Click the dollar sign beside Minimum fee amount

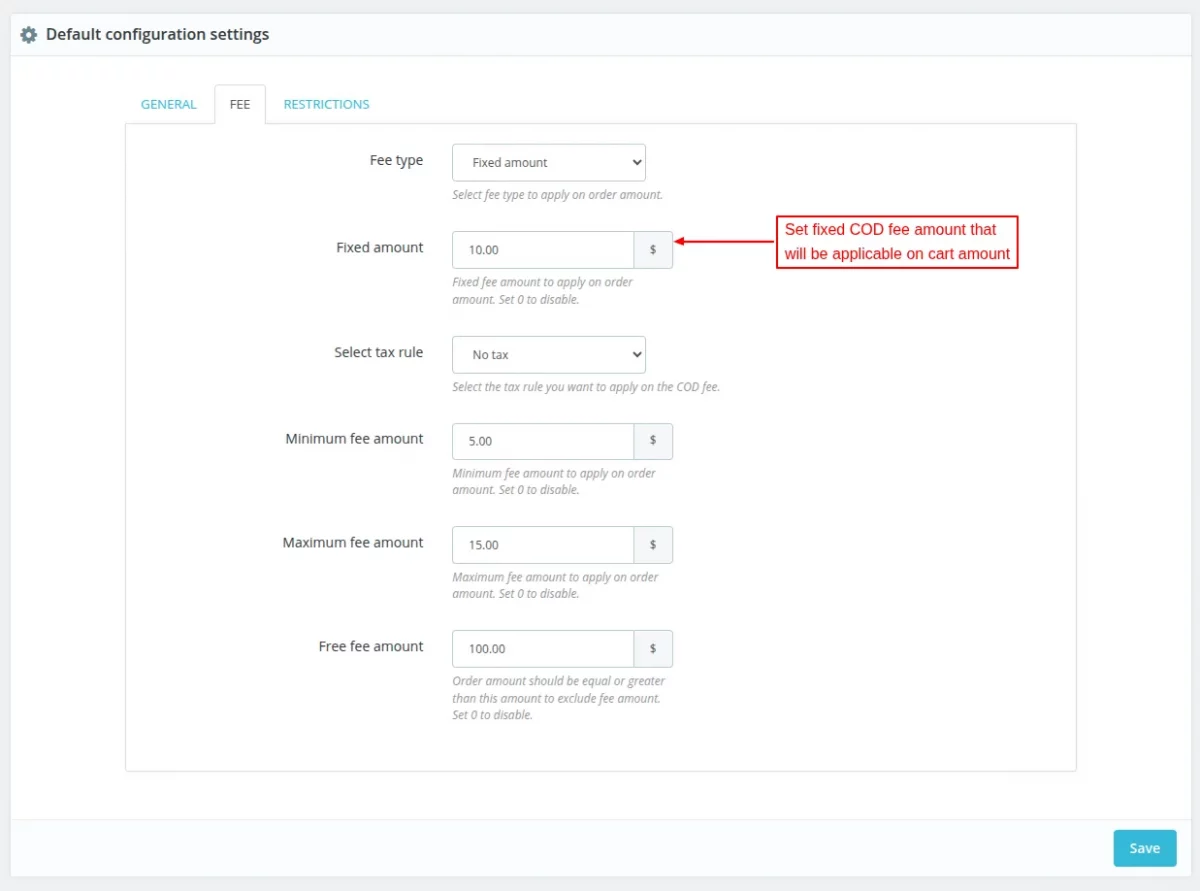(653, 441)
